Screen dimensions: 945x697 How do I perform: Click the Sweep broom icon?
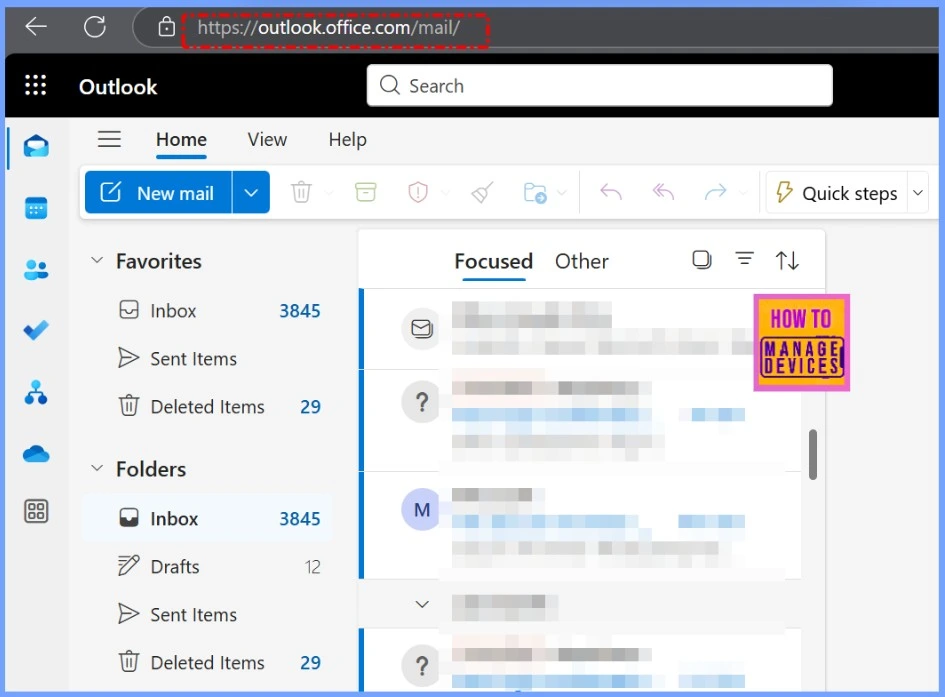tap(482, 193)
